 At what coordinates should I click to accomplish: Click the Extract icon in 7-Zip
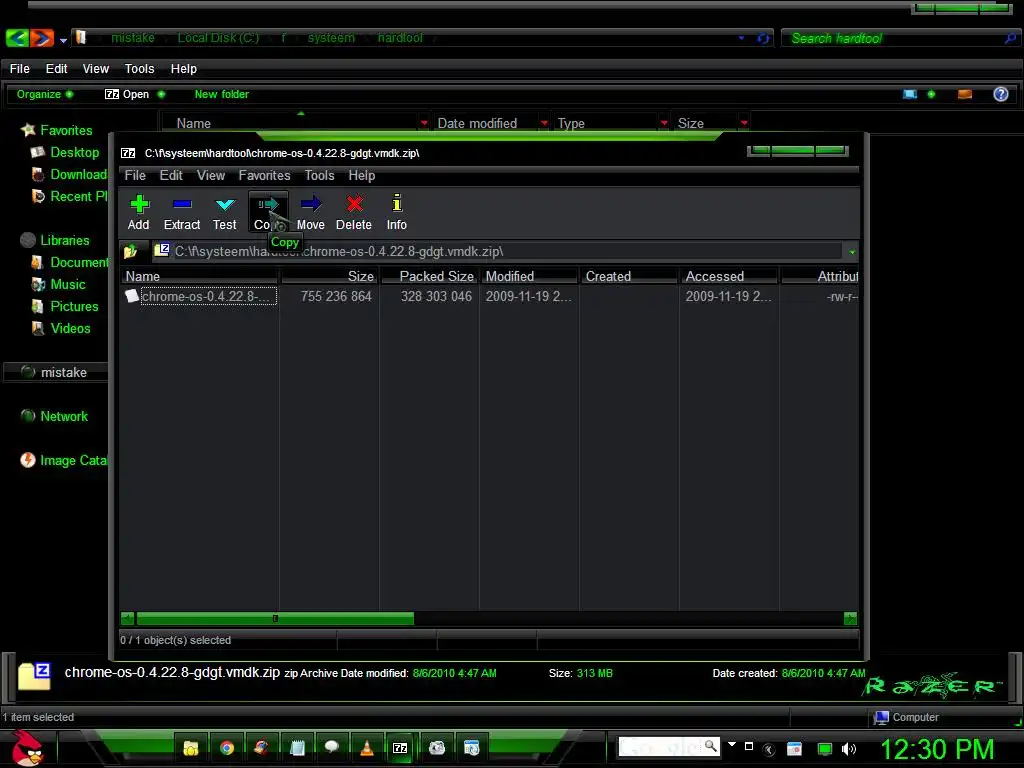(182, 212)
